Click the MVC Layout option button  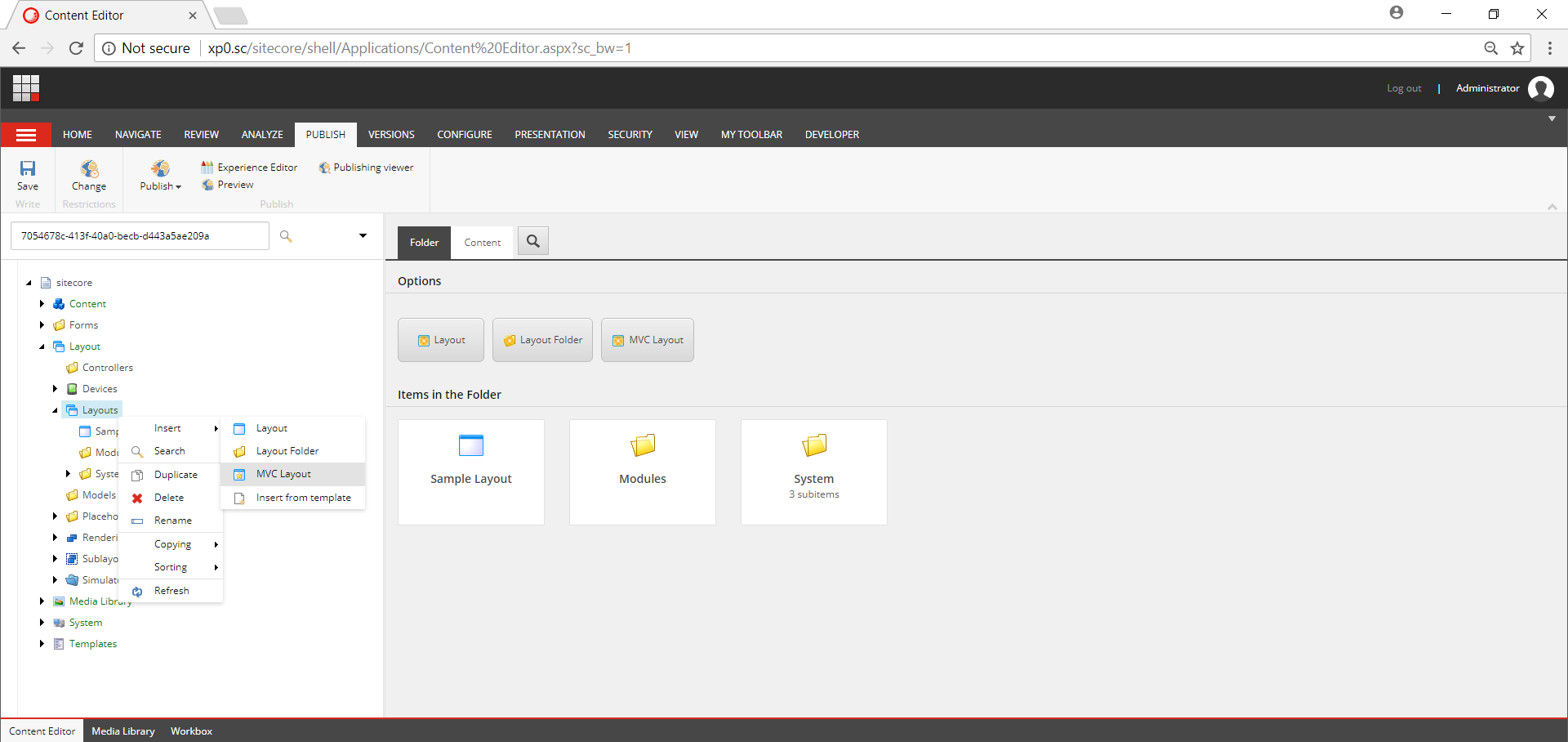tap(648, 340)
